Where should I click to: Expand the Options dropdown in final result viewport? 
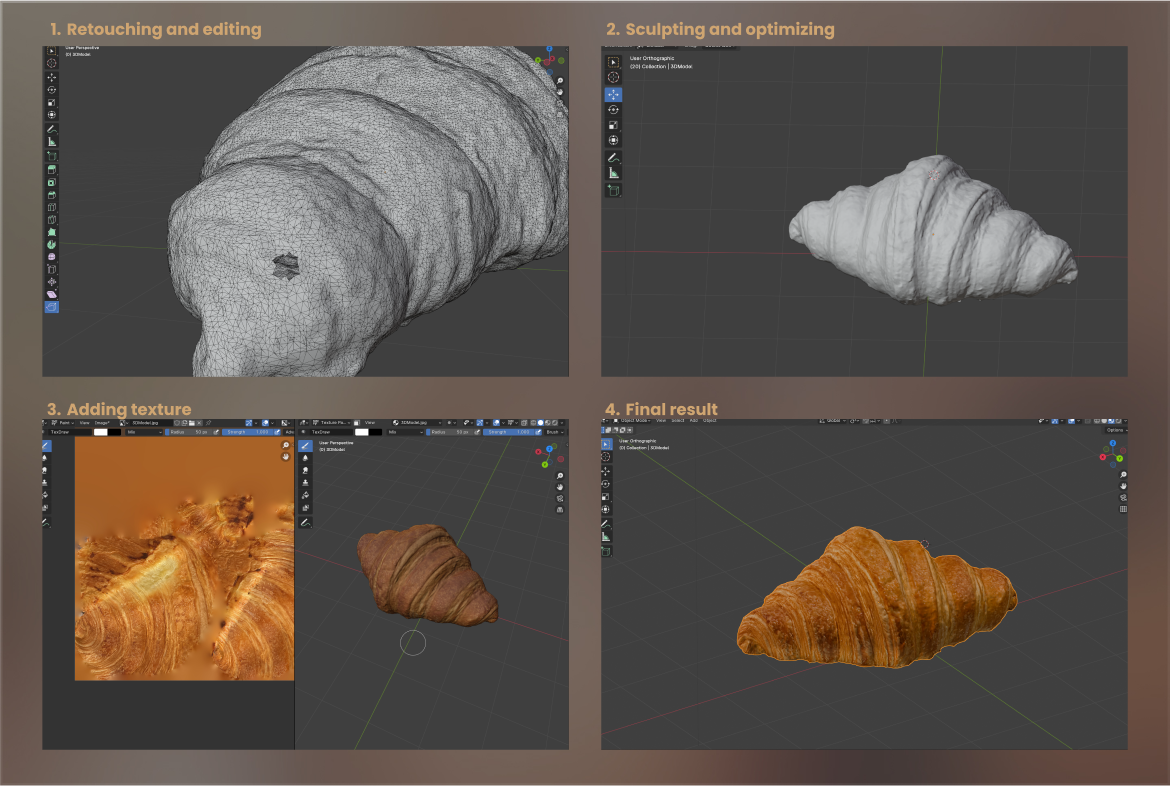(1116, 430)
